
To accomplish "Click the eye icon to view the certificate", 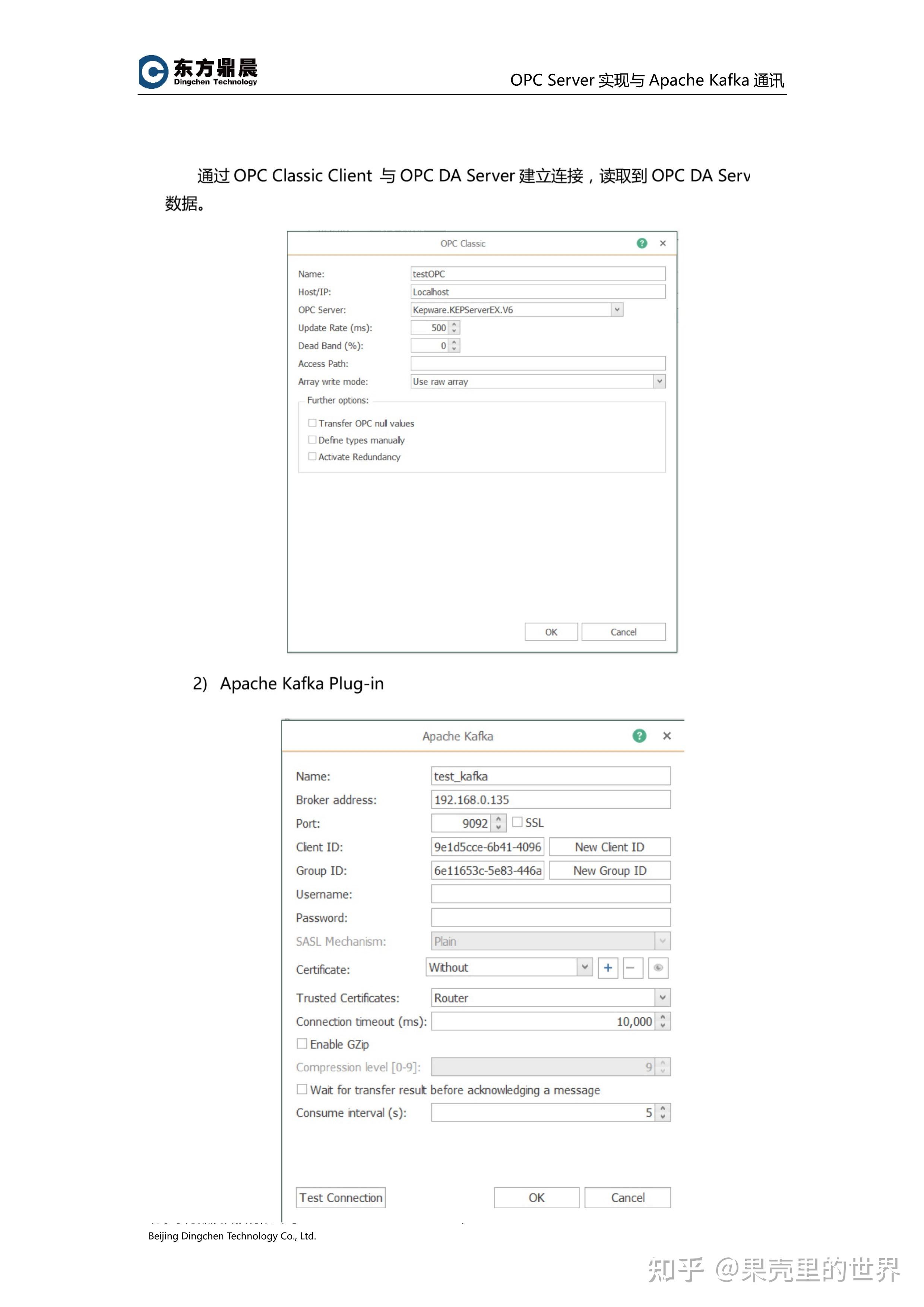I will click(x=658, y=968).
